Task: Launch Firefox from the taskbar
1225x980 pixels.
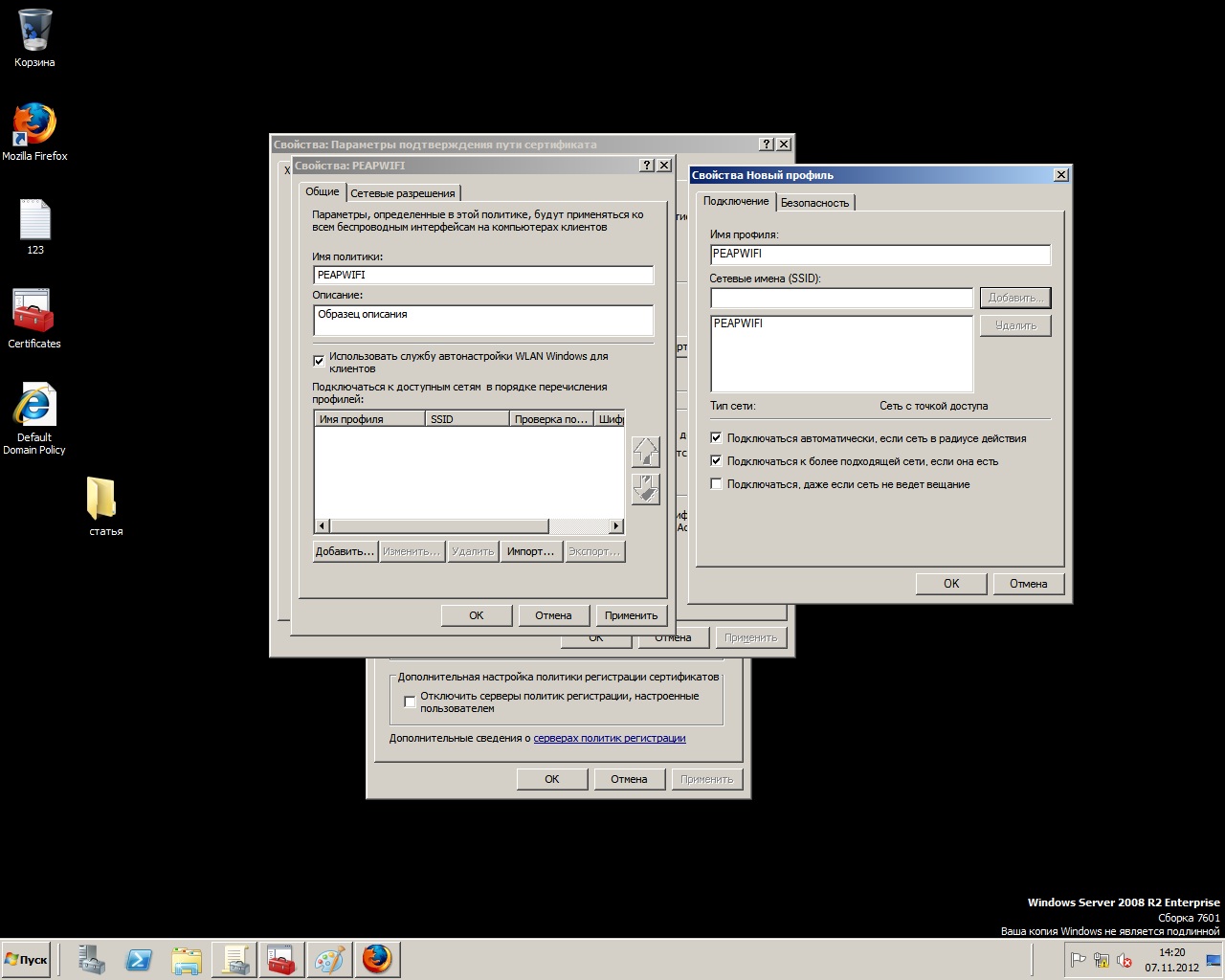Action: coord(377,959)
